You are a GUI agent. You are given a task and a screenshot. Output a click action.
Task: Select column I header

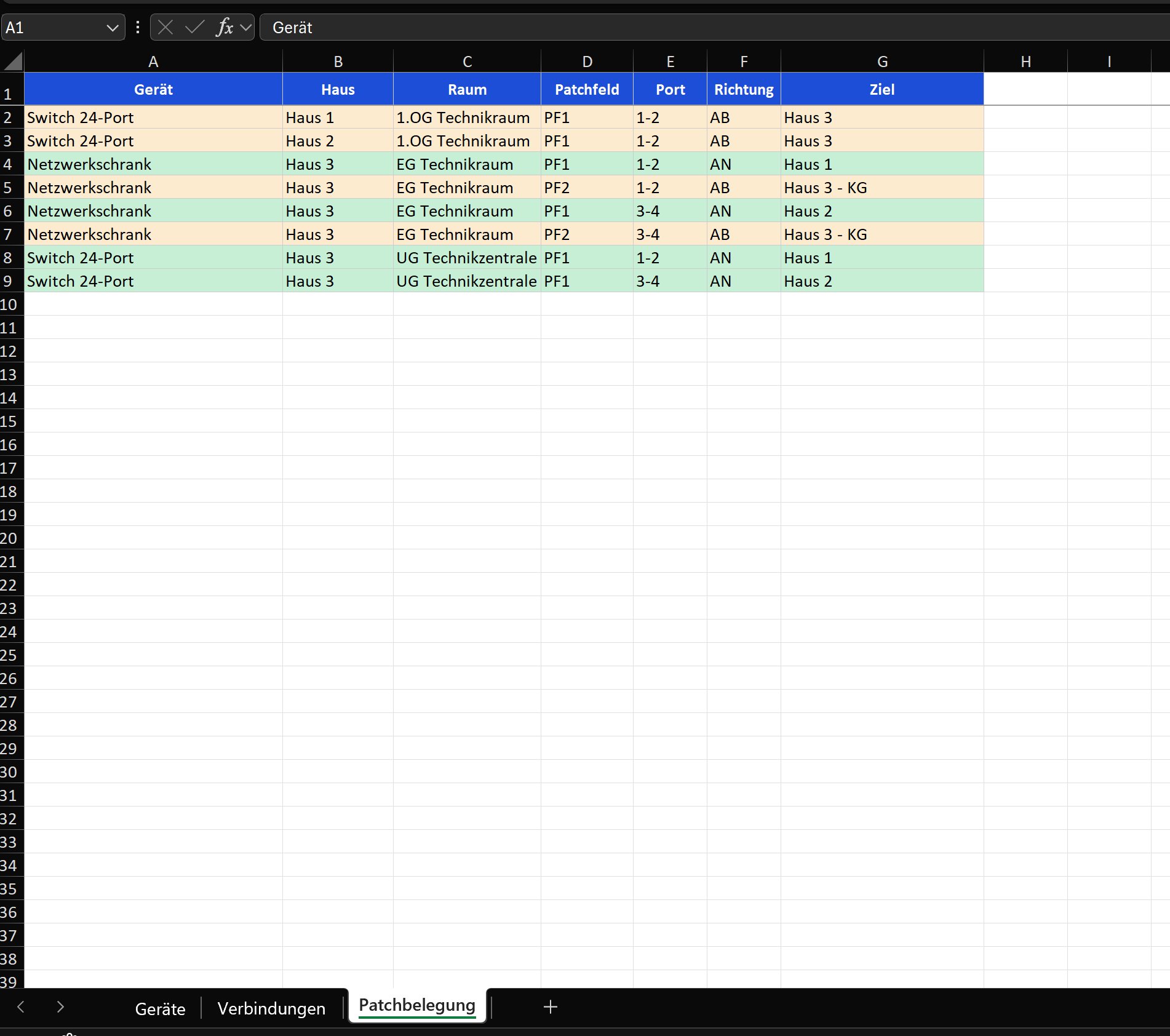[1109, 62]
